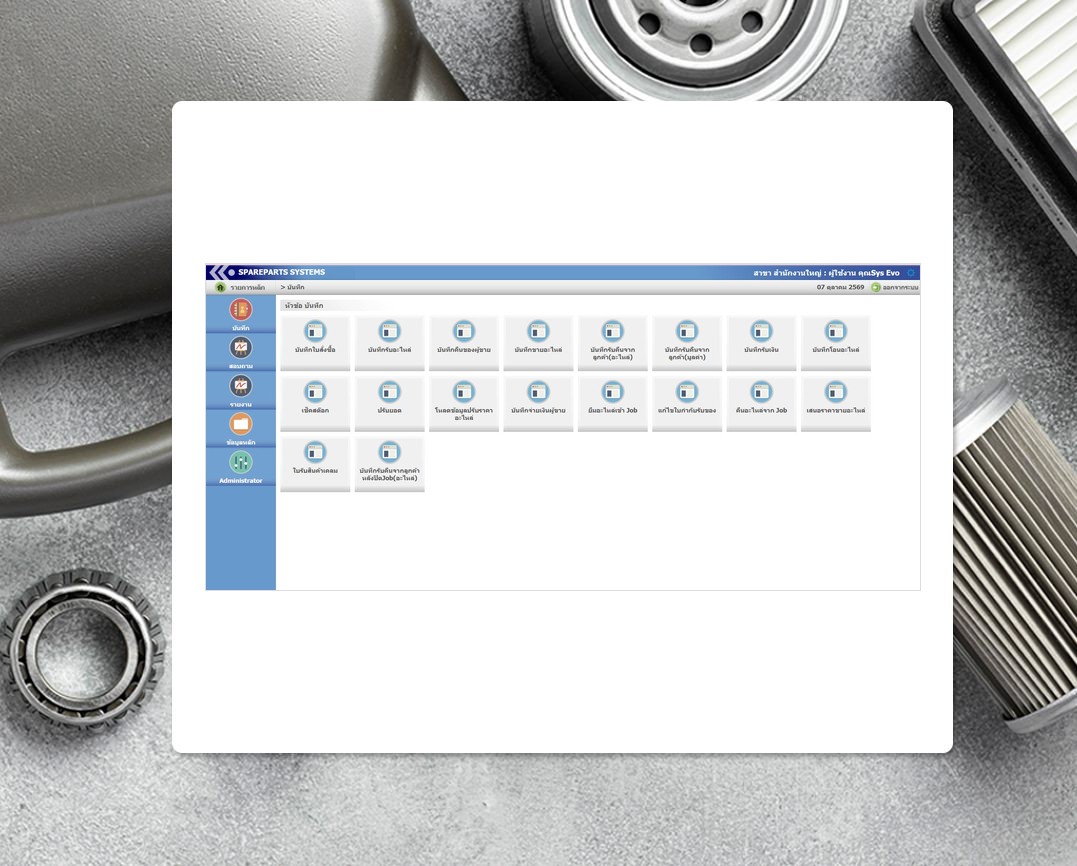Screen dimensions: 1077x866
Task: Select รายงาน in the left sidebar
Action: (x=240, y=391)
